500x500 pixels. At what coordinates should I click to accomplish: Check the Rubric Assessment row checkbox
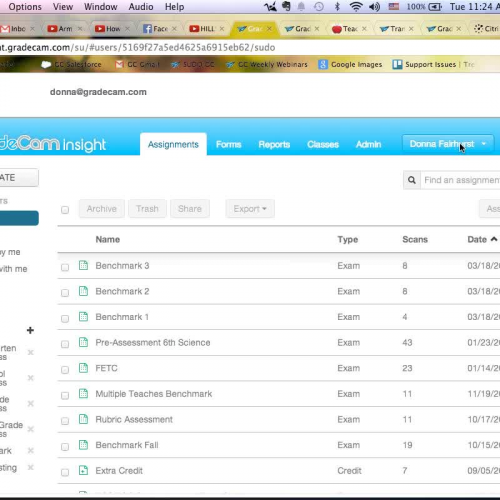(65, 421)
